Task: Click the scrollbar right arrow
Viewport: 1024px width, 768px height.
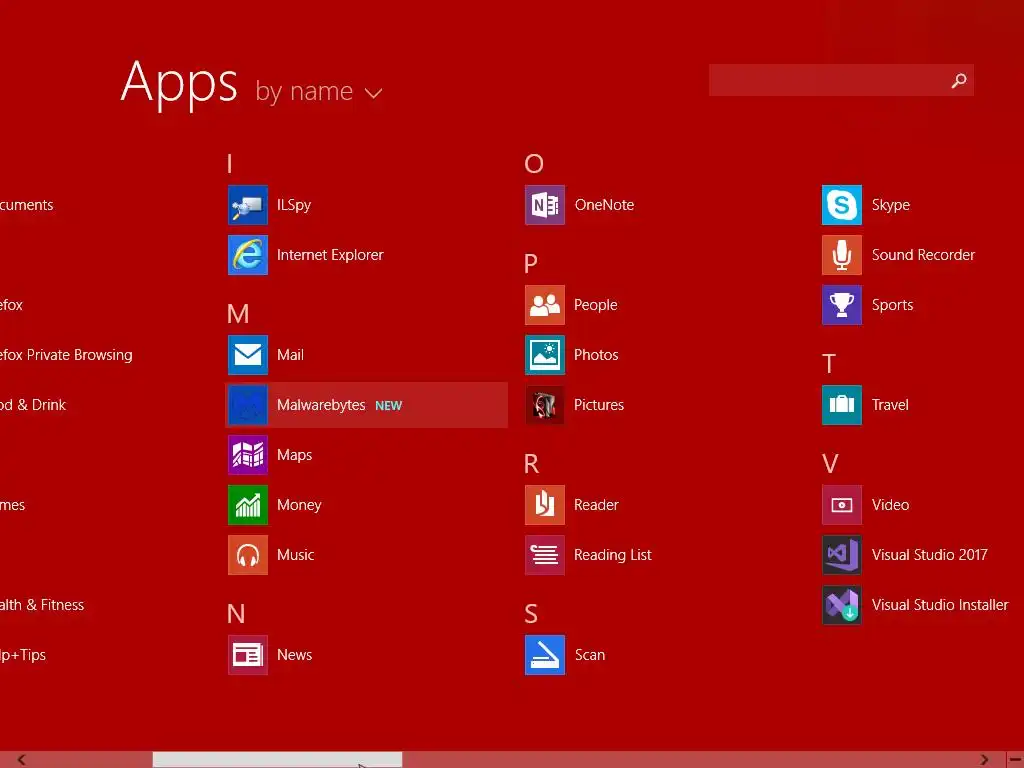Action: pyautogui.click(x=984, y=760)
